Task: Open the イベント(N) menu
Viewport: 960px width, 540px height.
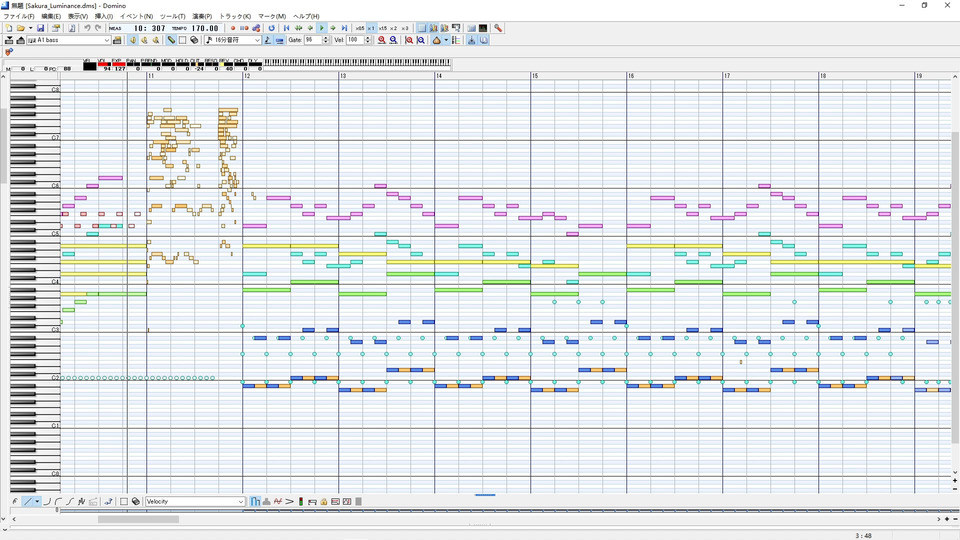Action: pyautogui.click(x=136, y=17)
